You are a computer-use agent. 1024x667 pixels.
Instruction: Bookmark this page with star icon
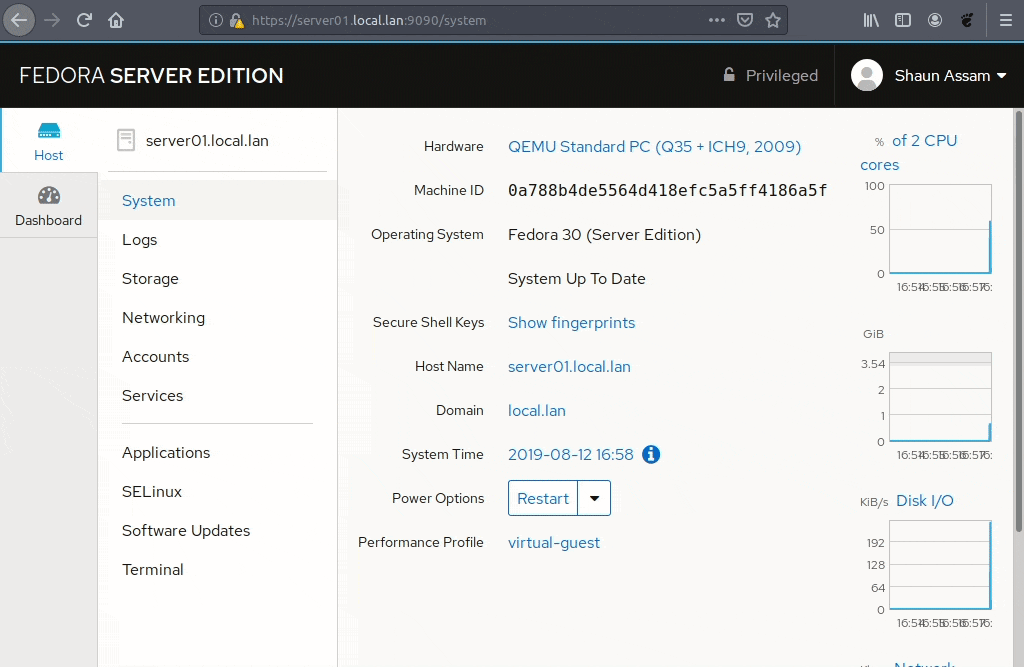point(772,20)
